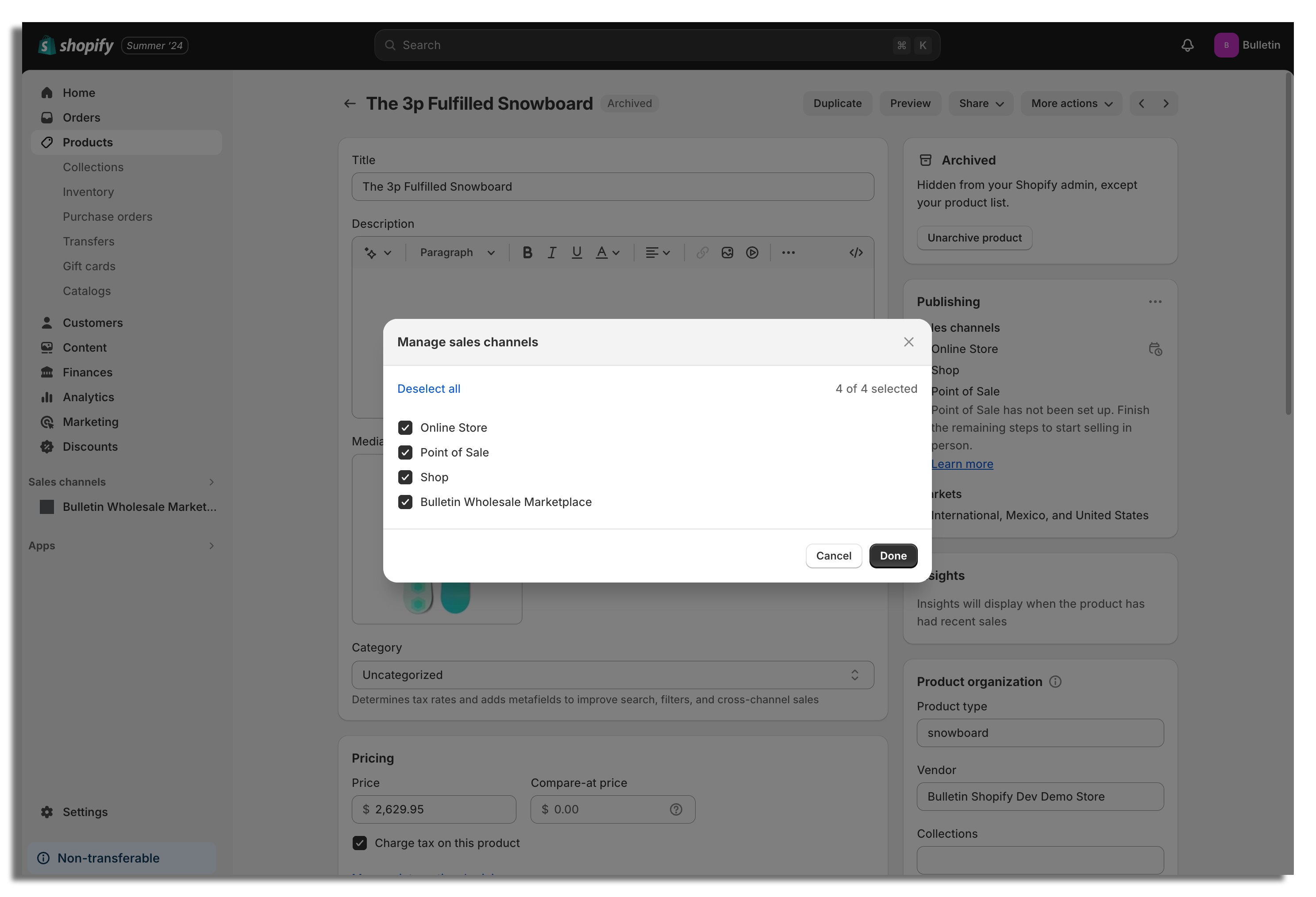
Task: Uncheck the Online Store checkbox
Action: coord(405,427)
